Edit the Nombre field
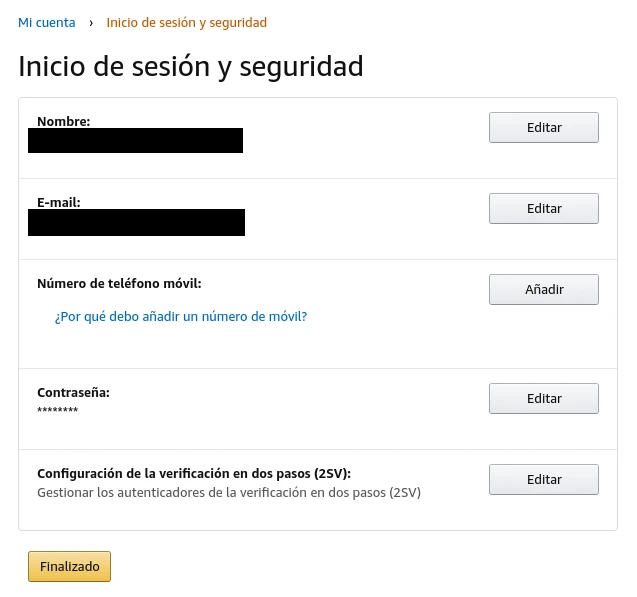This screenshot has width=637, height=597. click(543, 128)
